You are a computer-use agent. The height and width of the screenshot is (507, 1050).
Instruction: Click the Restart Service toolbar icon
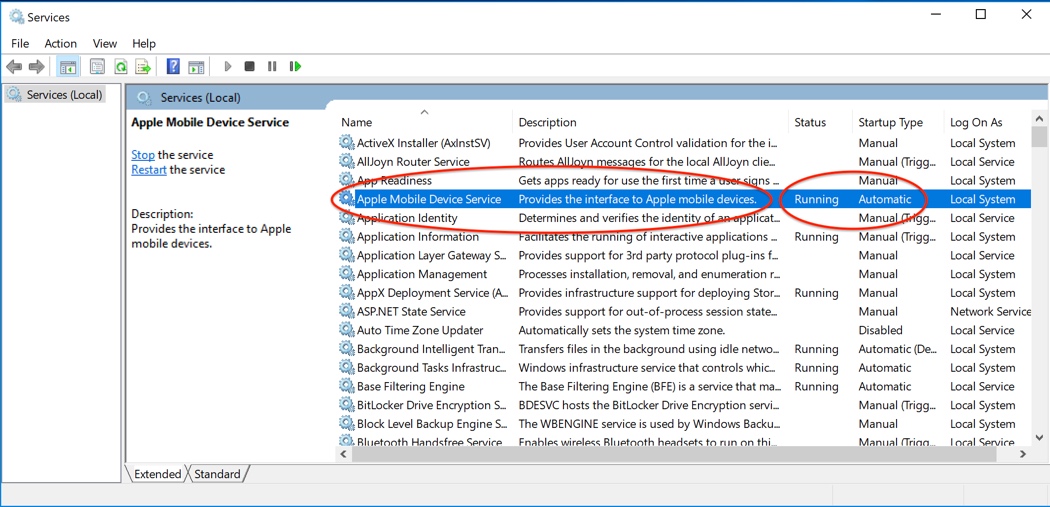pyautogui.click(x=295, y=66)
